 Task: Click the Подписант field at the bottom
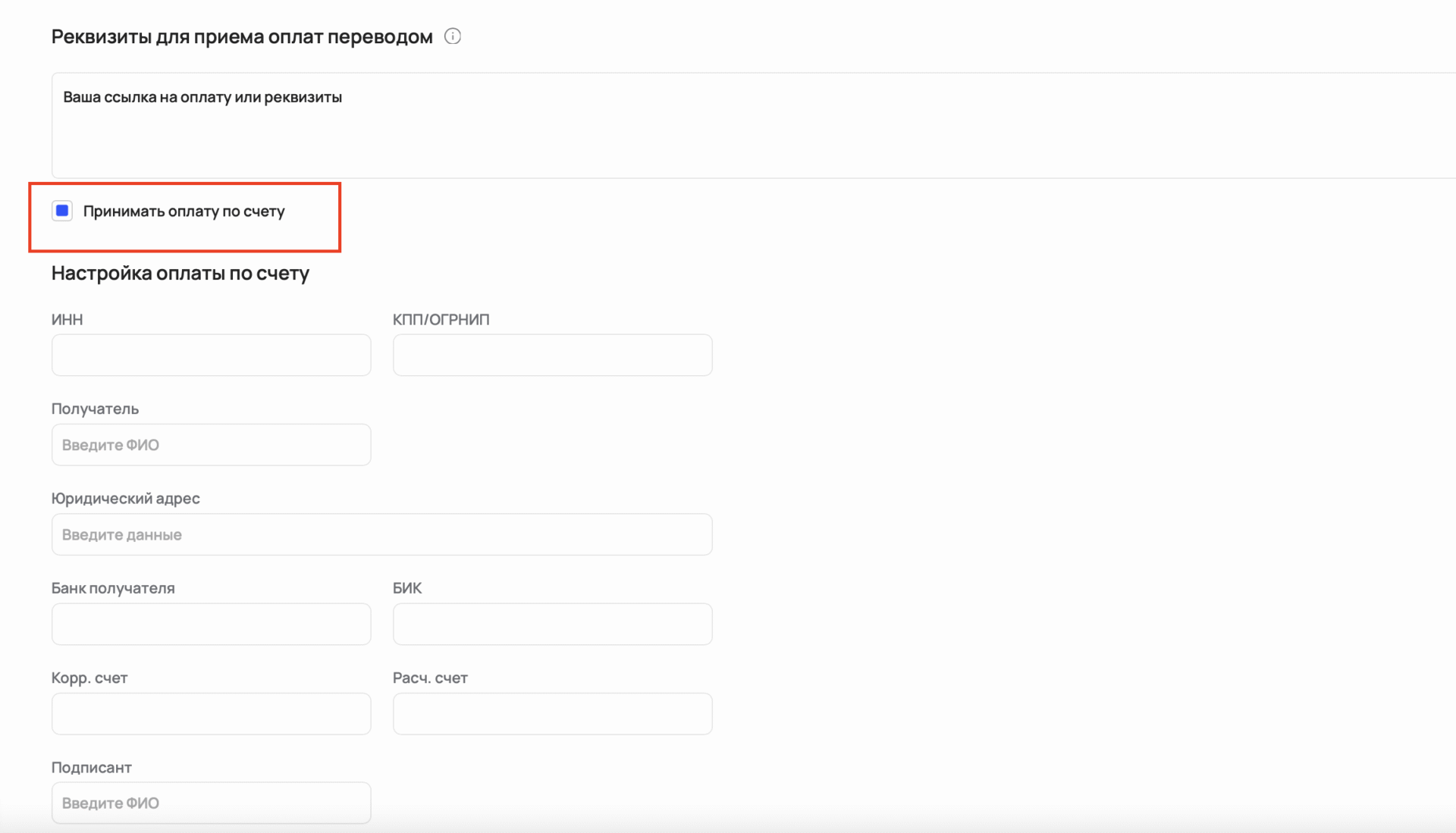point(211,803)
